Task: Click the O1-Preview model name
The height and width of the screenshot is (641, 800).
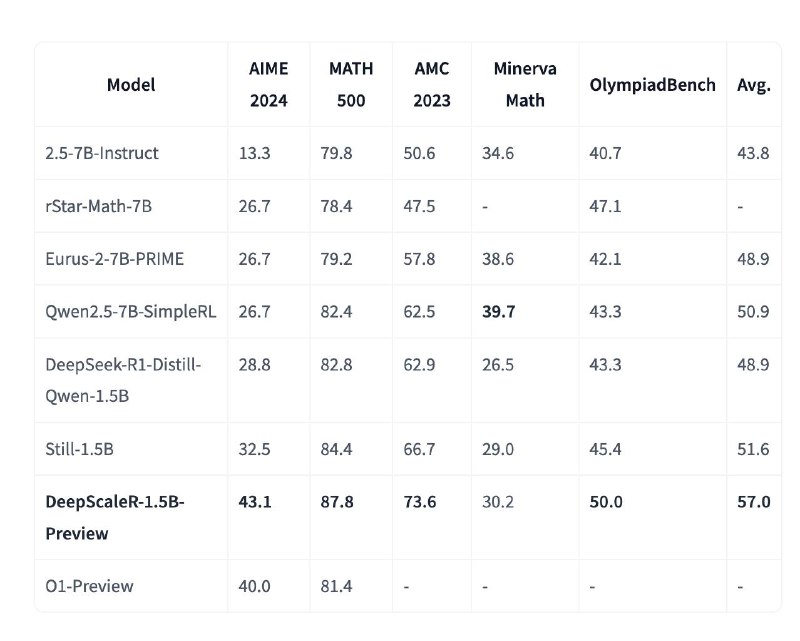Action: pyautogui.click(x=89, y=586)
